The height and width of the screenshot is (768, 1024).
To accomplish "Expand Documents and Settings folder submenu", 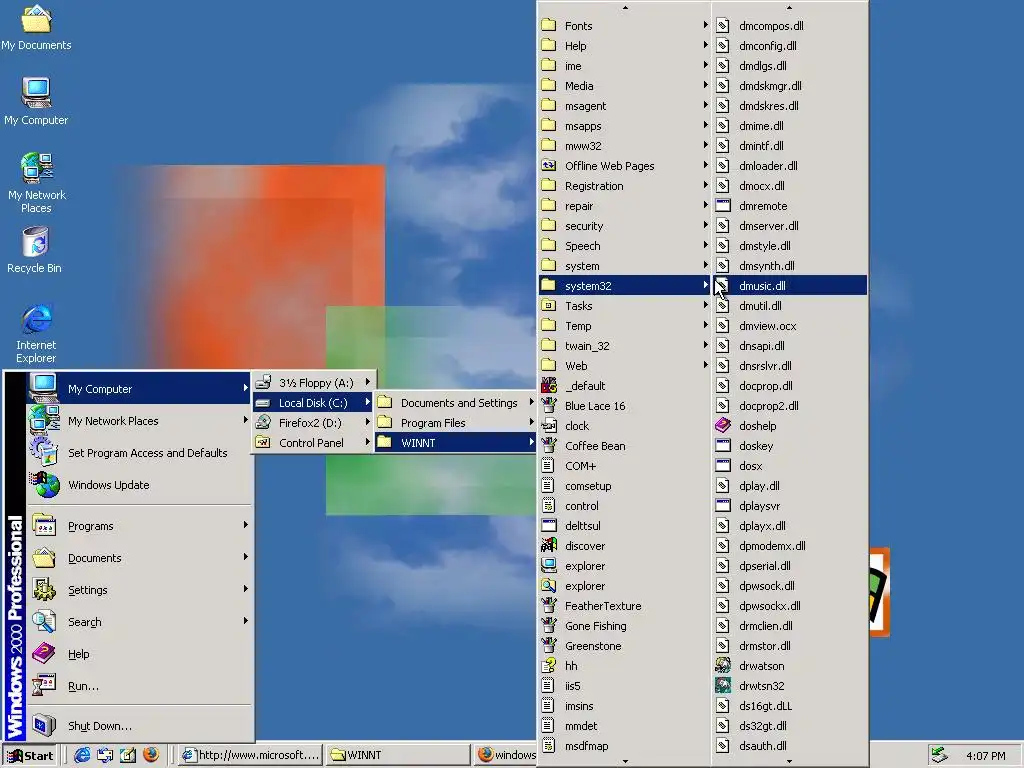I will pos(456,403).
